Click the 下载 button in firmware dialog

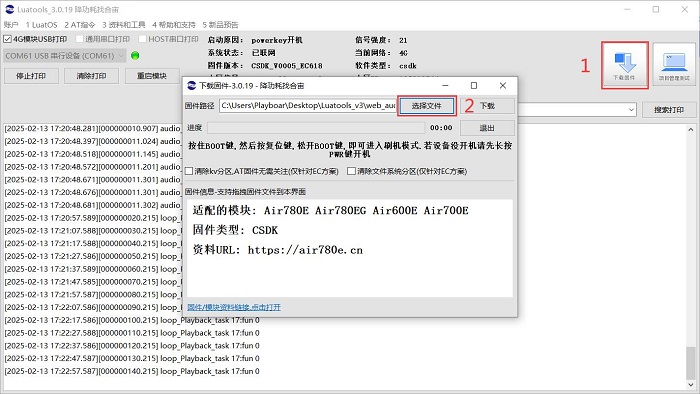click(488, 106)
